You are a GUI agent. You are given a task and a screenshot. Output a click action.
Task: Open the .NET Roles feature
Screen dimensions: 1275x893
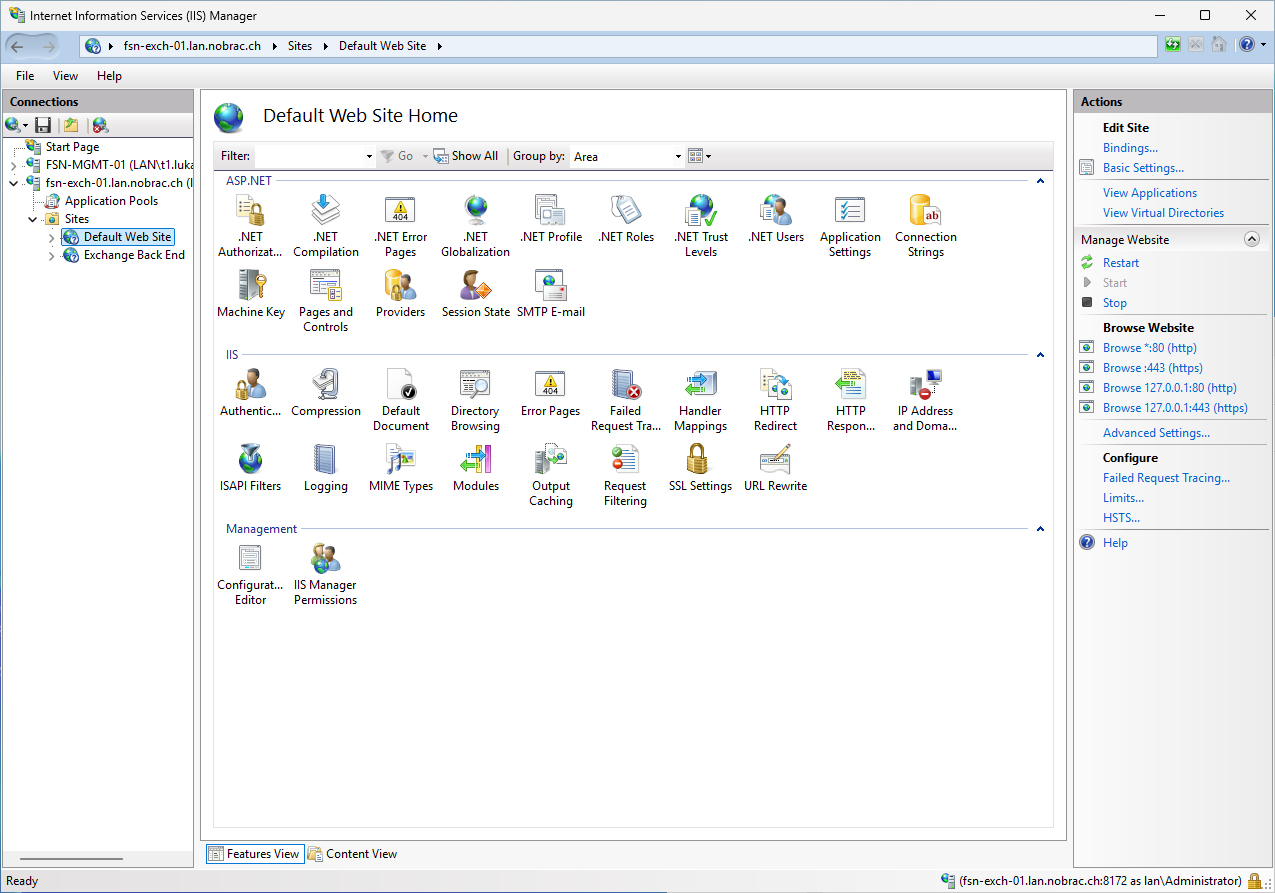tap(626, 219)
